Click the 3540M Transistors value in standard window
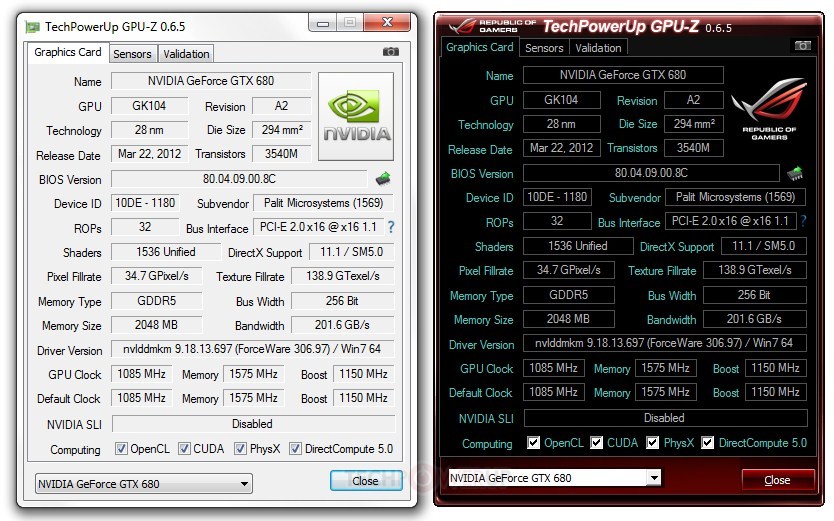The height and width of the screenshot is (521, 834). 281,154
